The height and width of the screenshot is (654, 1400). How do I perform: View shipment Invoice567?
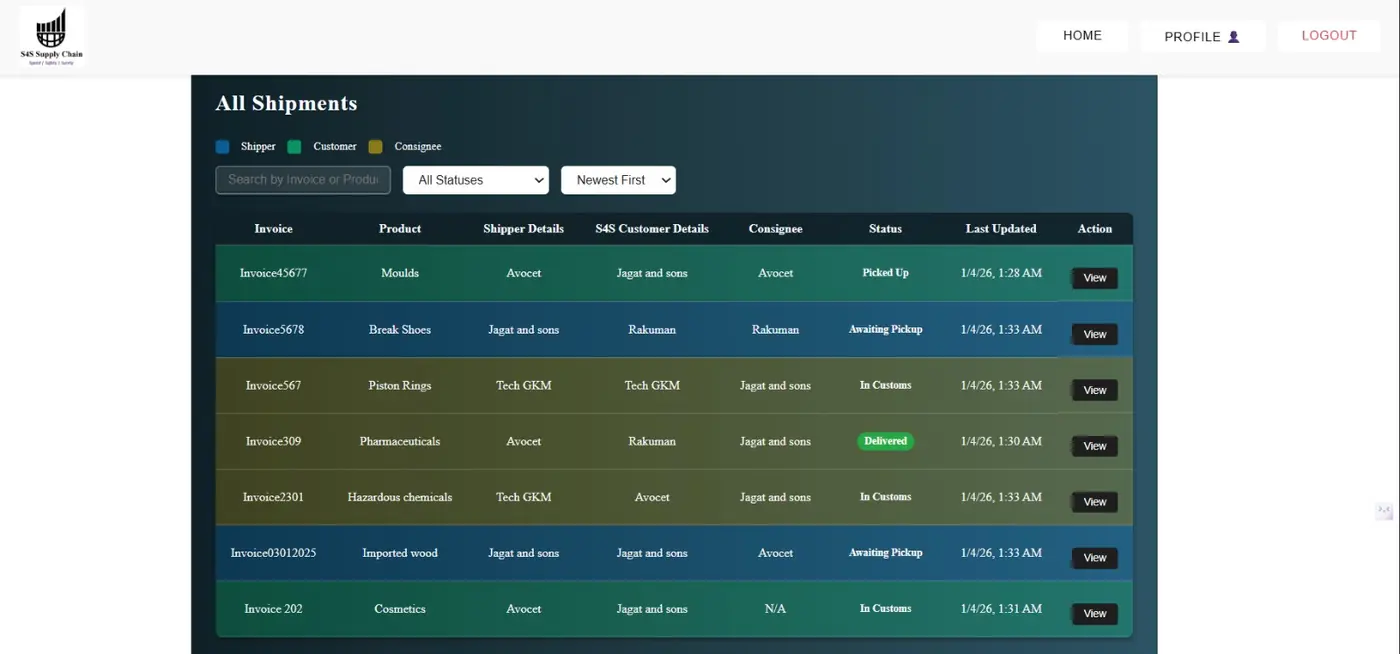(1094, 390)
